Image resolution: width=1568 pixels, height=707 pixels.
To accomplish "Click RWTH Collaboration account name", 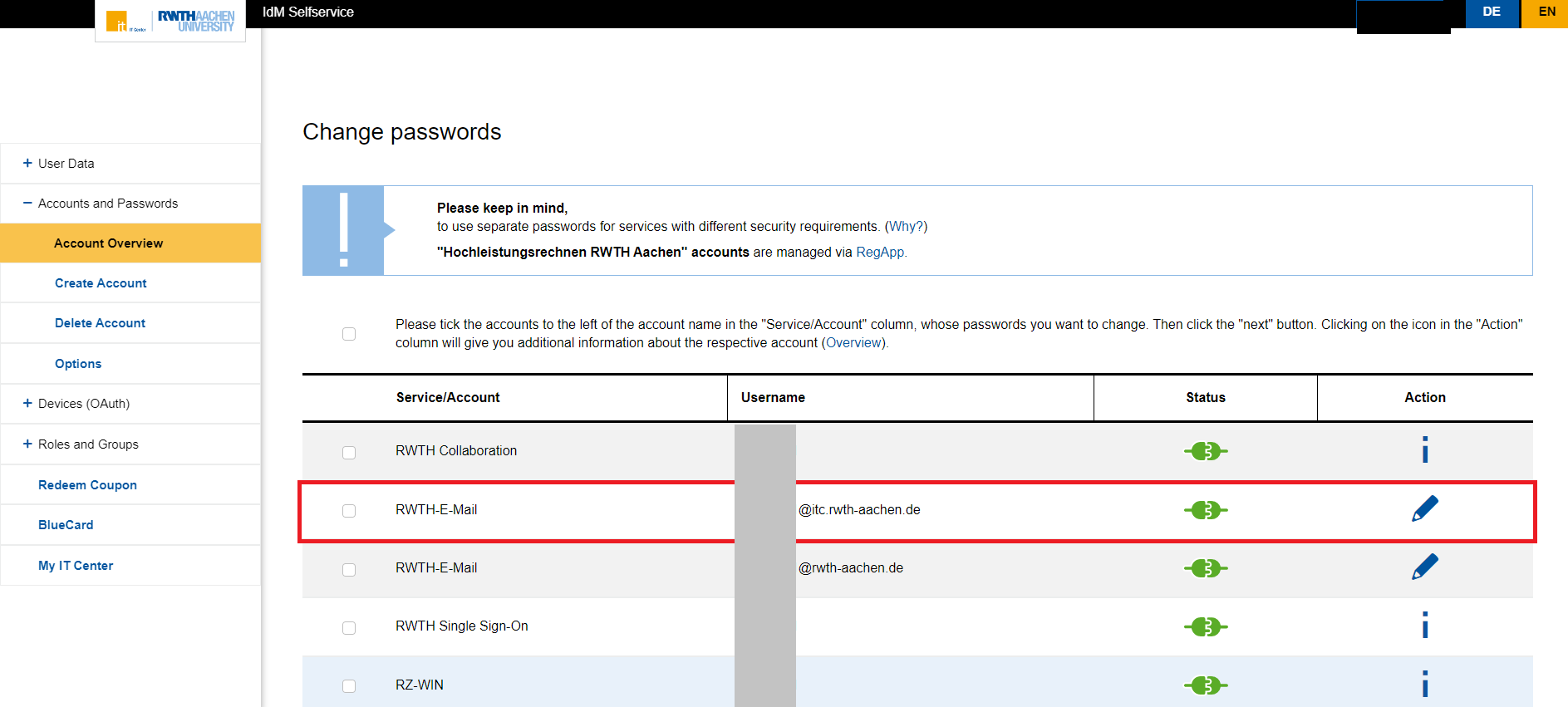I will click(456, 450).
